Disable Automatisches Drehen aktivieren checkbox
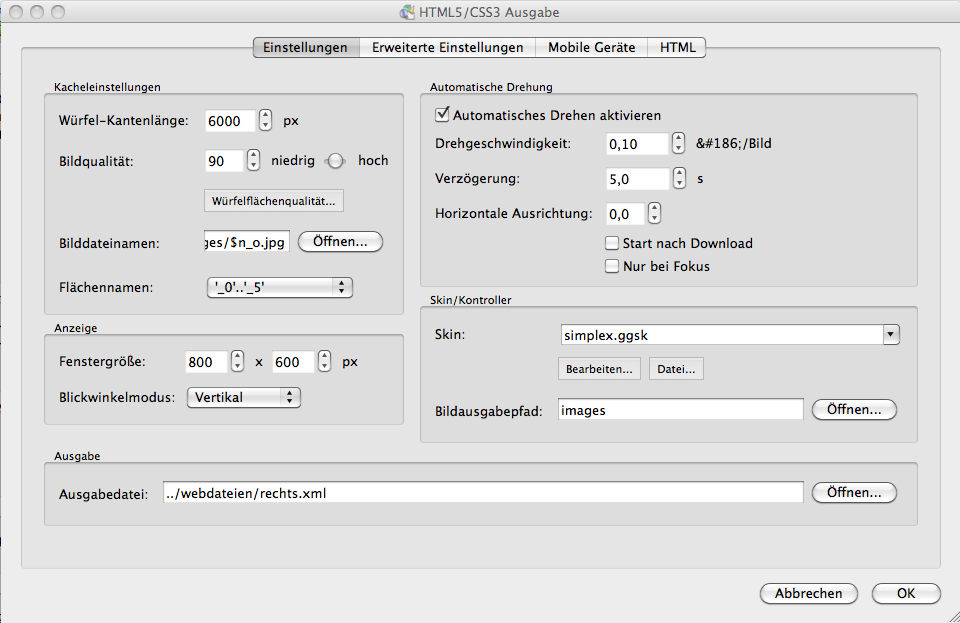The image size is (960, 623). tap(443, 115)
